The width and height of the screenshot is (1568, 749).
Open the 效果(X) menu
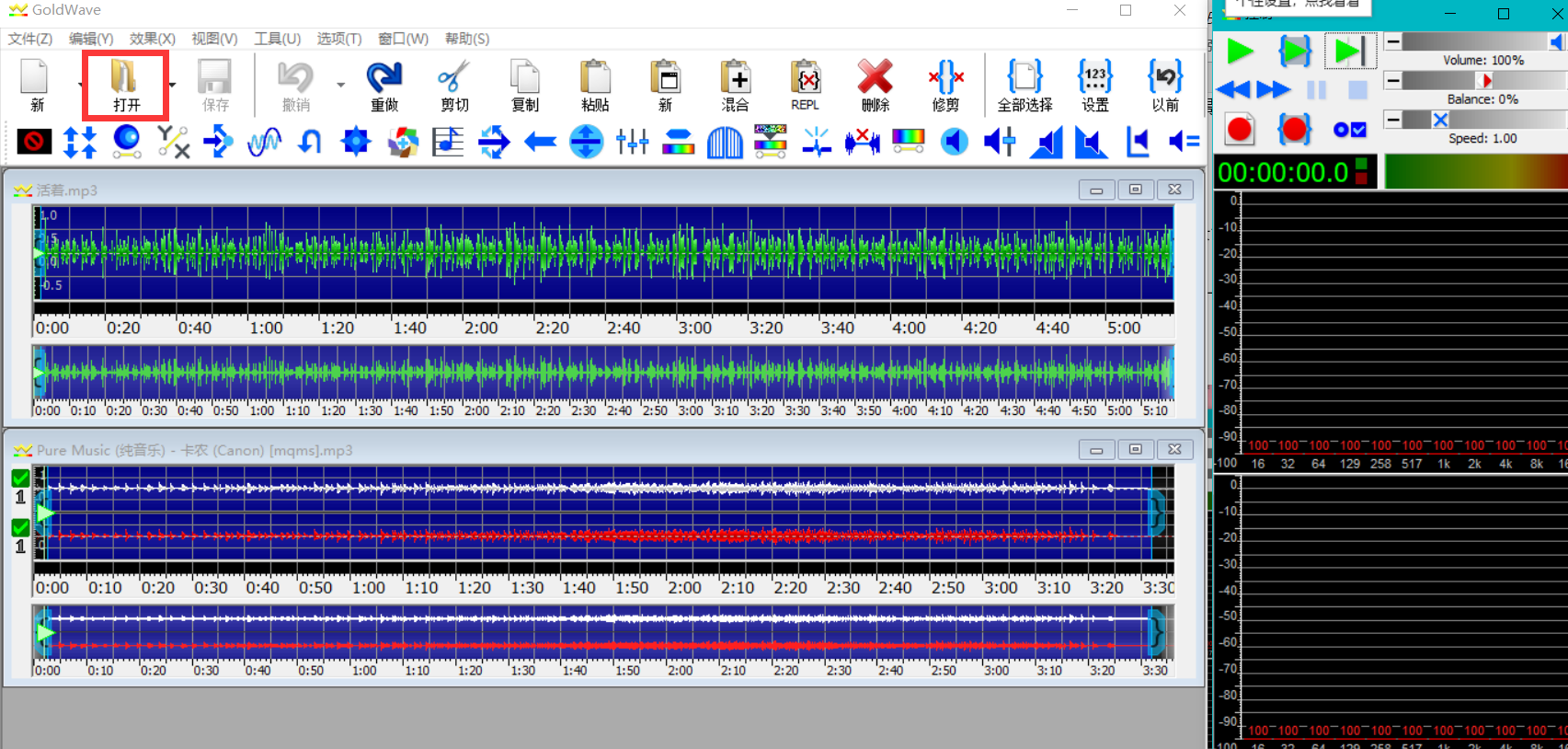tap(152, 39)
